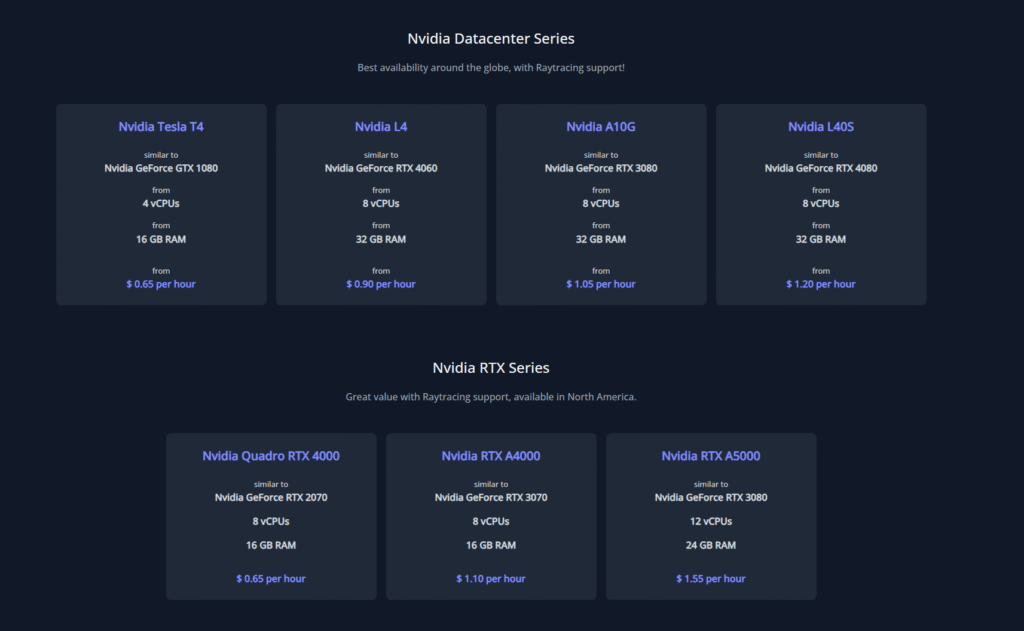Click the 24 GB RAM spec text
Image resolution: width=1024 pixels, height=631 pixels.
(x=711, y=545)
